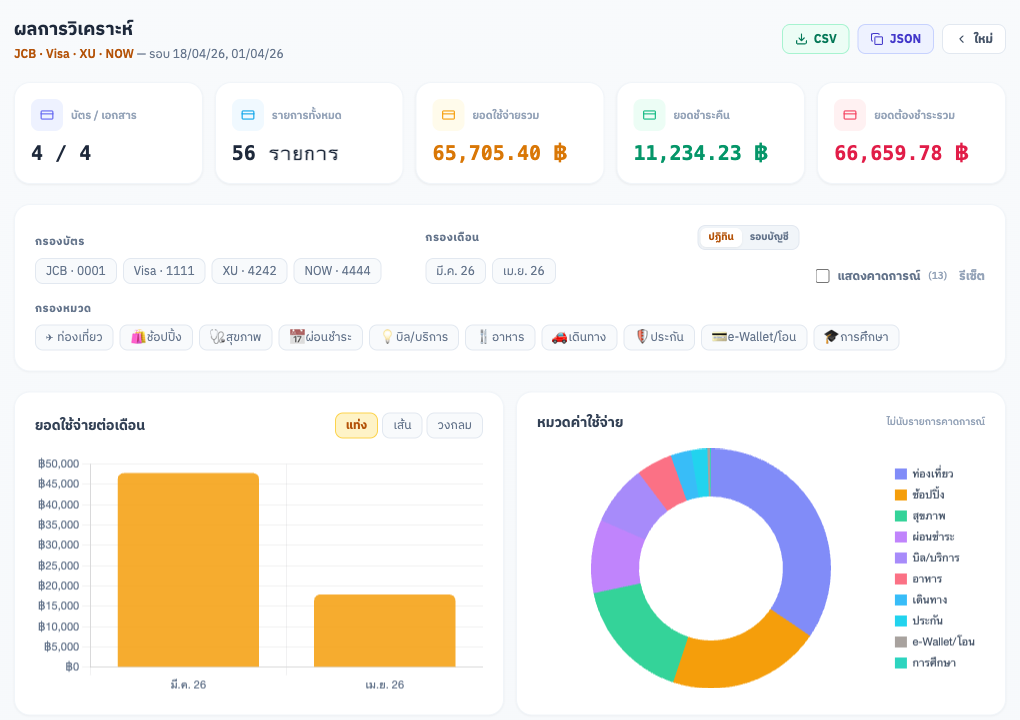Filter by card NOW · 4444
This screenshot has height=720, width=1020.
[x=338, y=271]
